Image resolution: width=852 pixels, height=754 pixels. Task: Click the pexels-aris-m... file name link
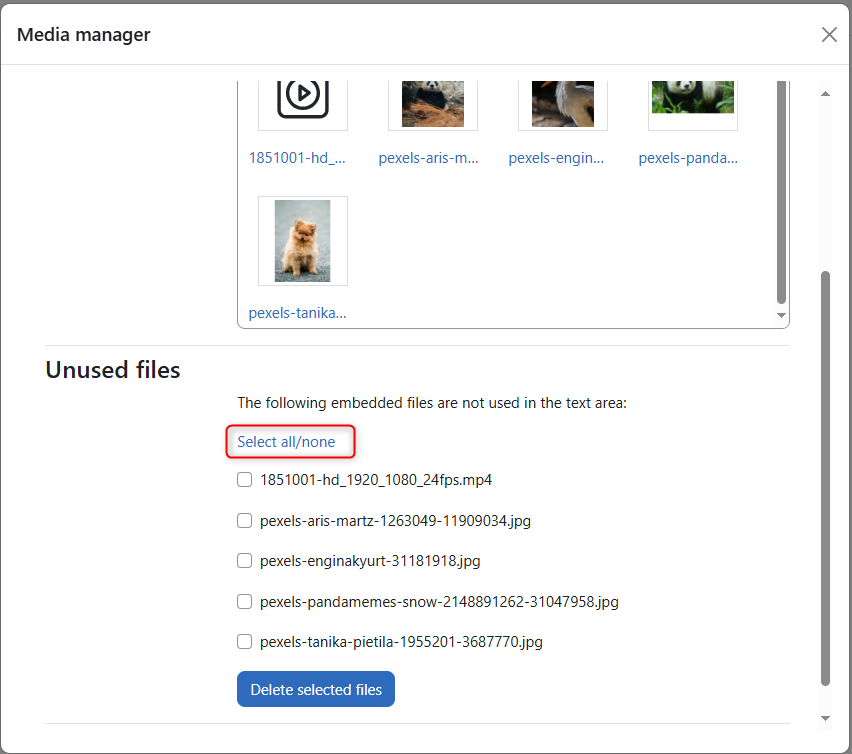[x=428, y=158]
